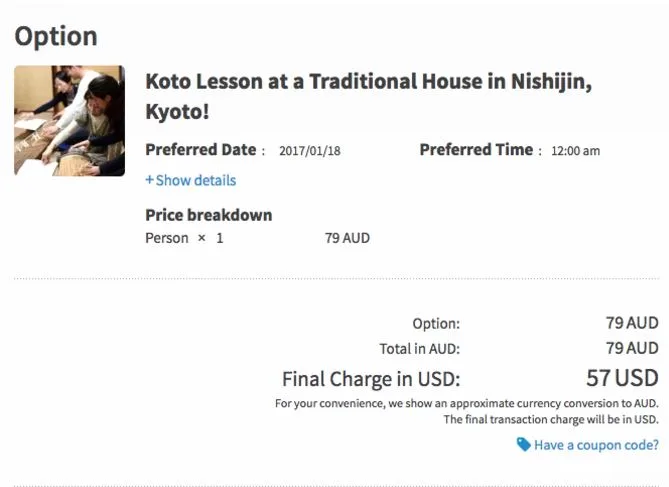
Task: Click the Price breakdown heading
Action: coord(208,215)
